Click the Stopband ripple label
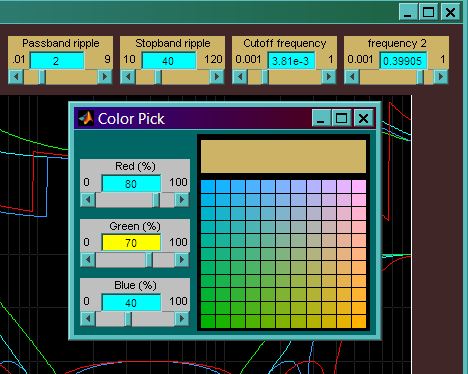The width and height of the screenshot is (468, 374). click(173, 43)
